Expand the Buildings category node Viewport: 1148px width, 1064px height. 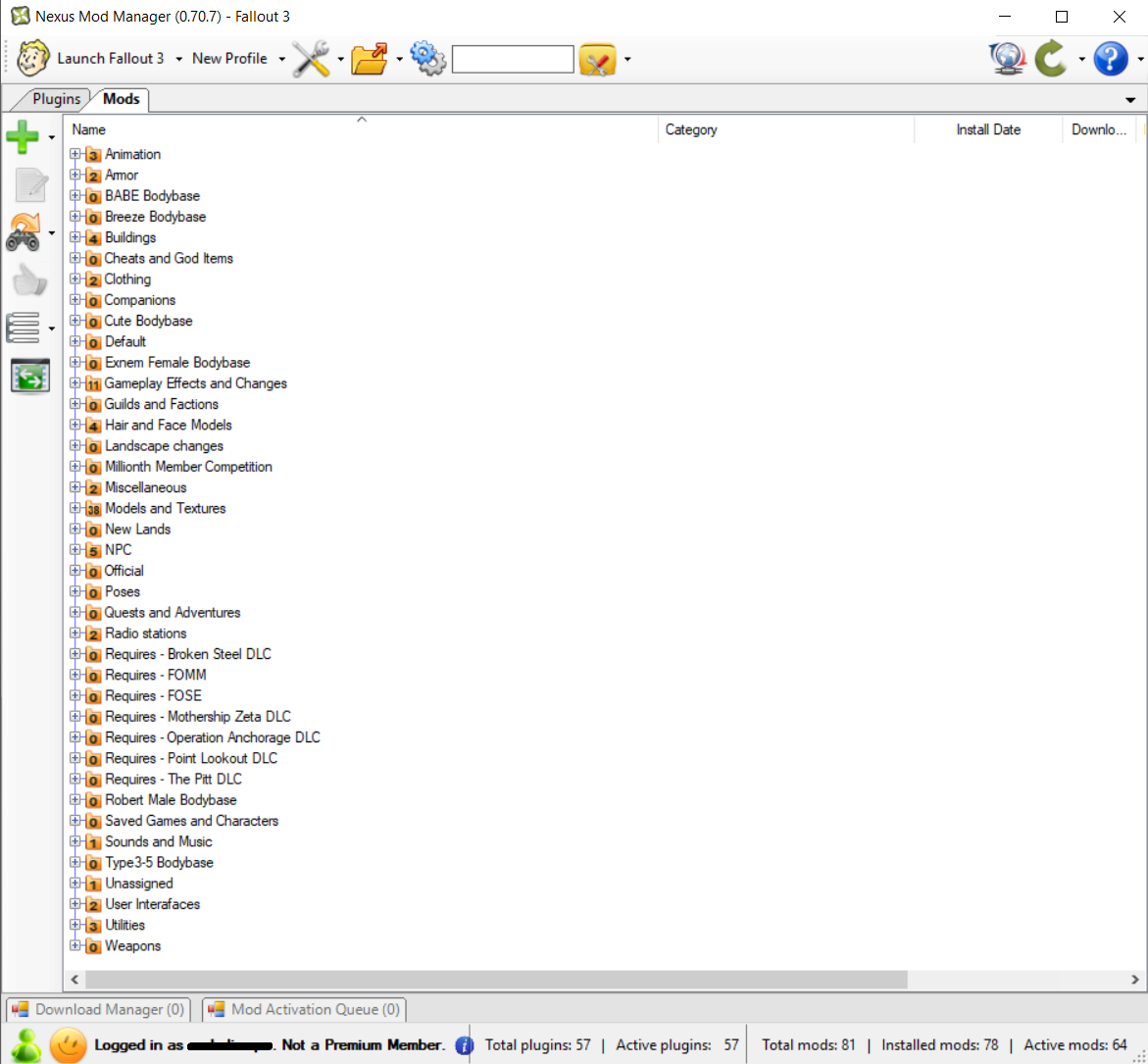coord(75,237)
